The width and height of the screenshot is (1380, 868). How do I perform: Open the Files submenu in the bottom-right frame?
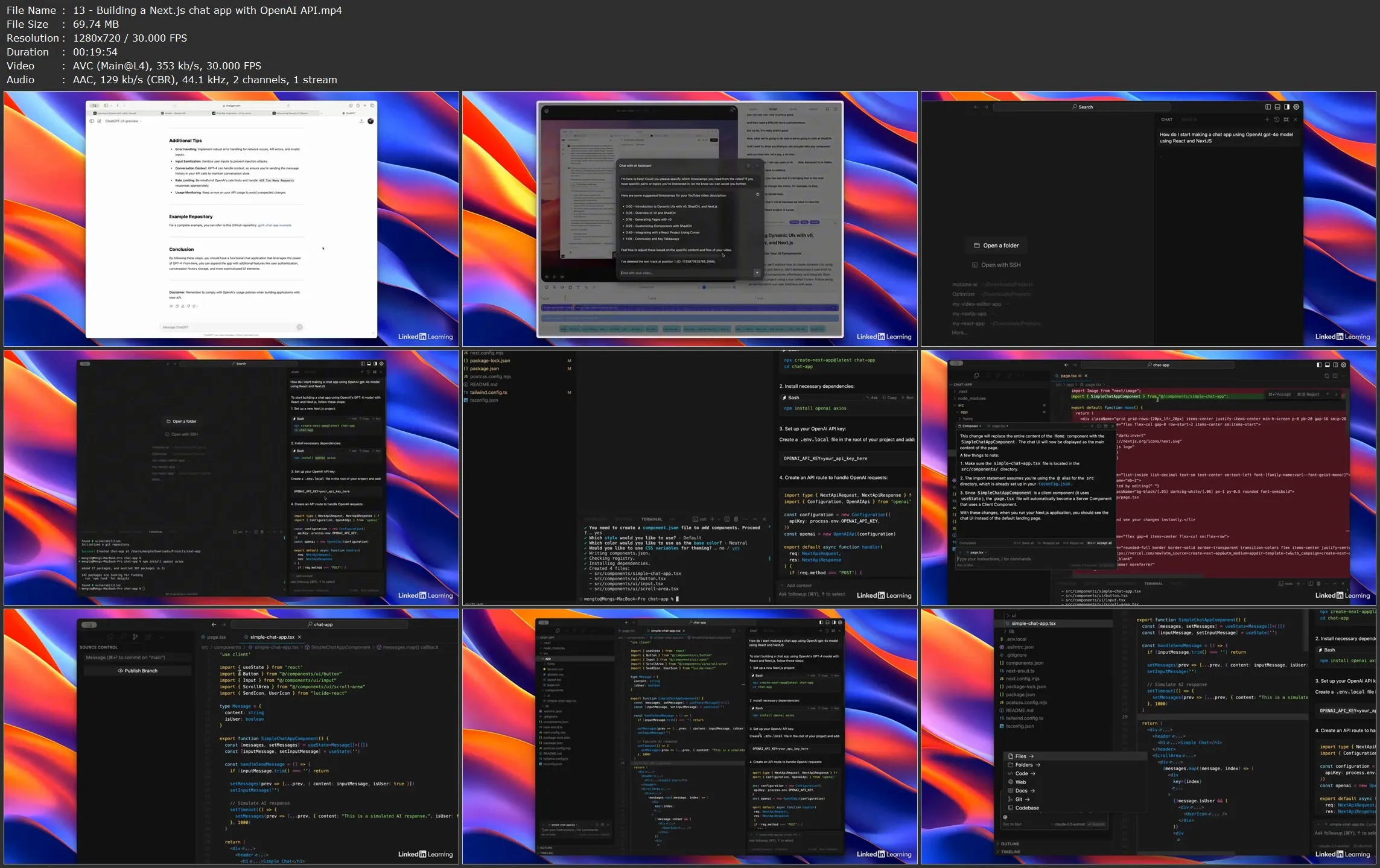pos(1020,756)
